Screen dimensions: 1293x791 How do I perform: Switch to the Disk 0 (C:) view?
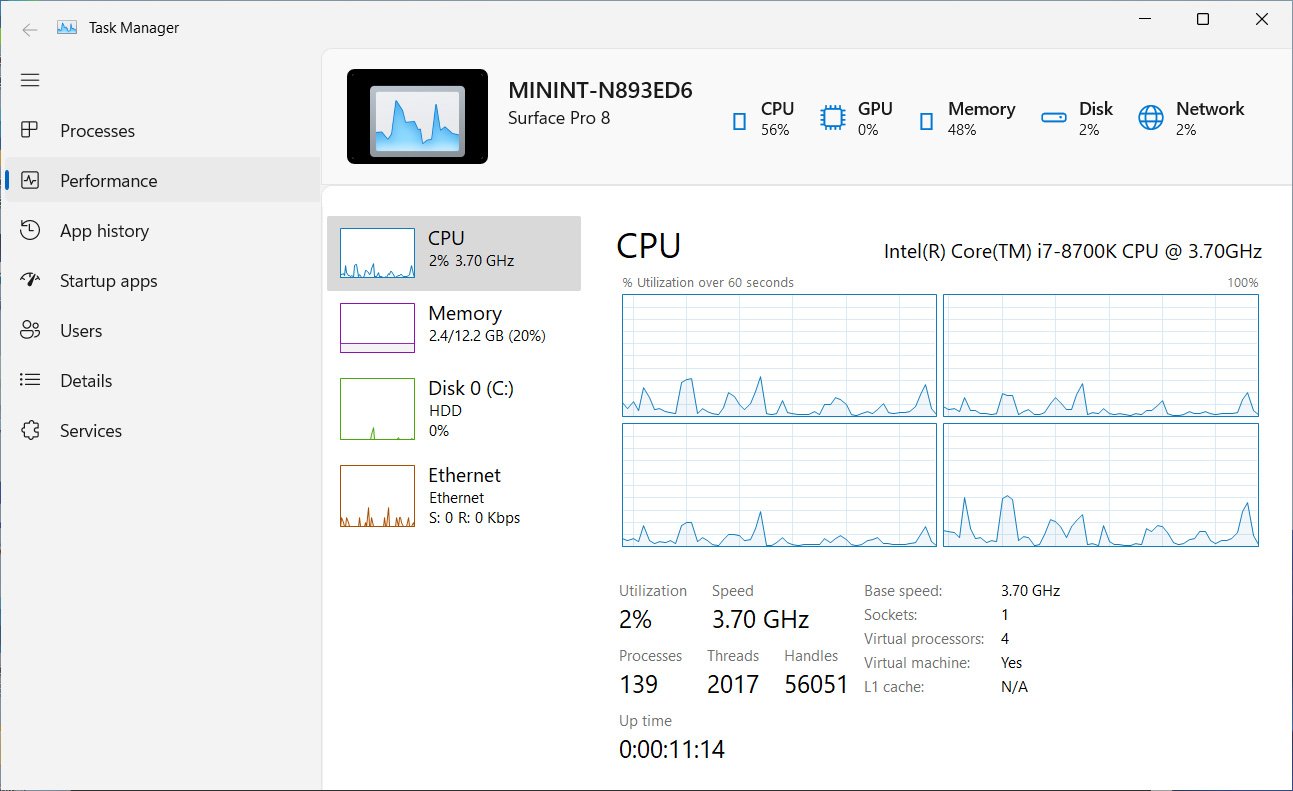coord(455,408)
